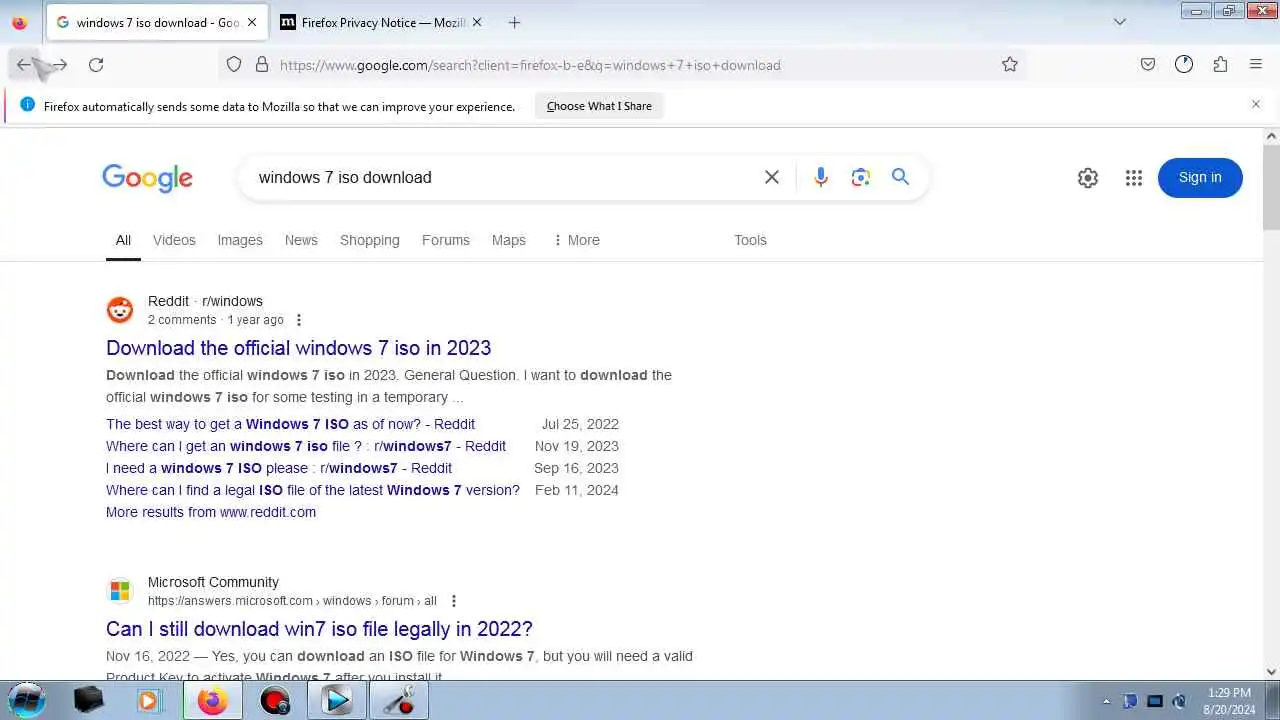Screen dimensions: 1280x720
Task: Expand the More search filters menu
Action: pos(576,240)
